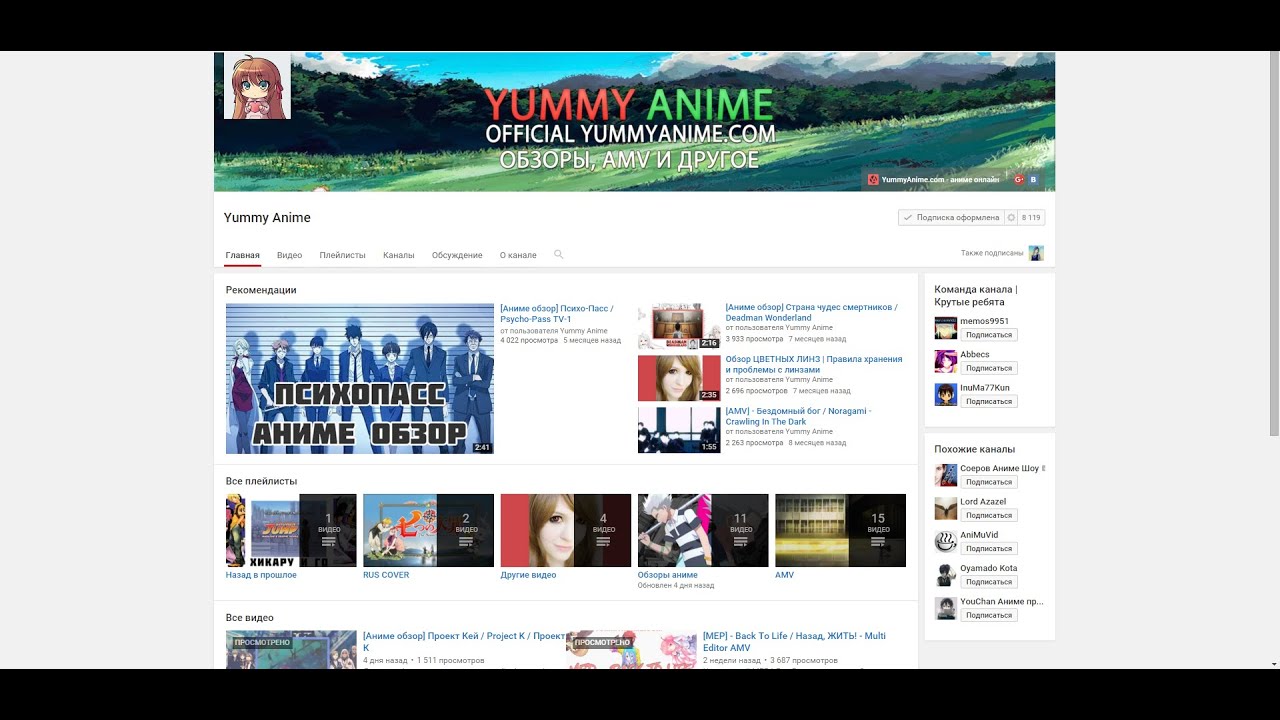Click the Lord Azazel channel name
Screen dimensions: 1280x720
click(x=983, y=502)
